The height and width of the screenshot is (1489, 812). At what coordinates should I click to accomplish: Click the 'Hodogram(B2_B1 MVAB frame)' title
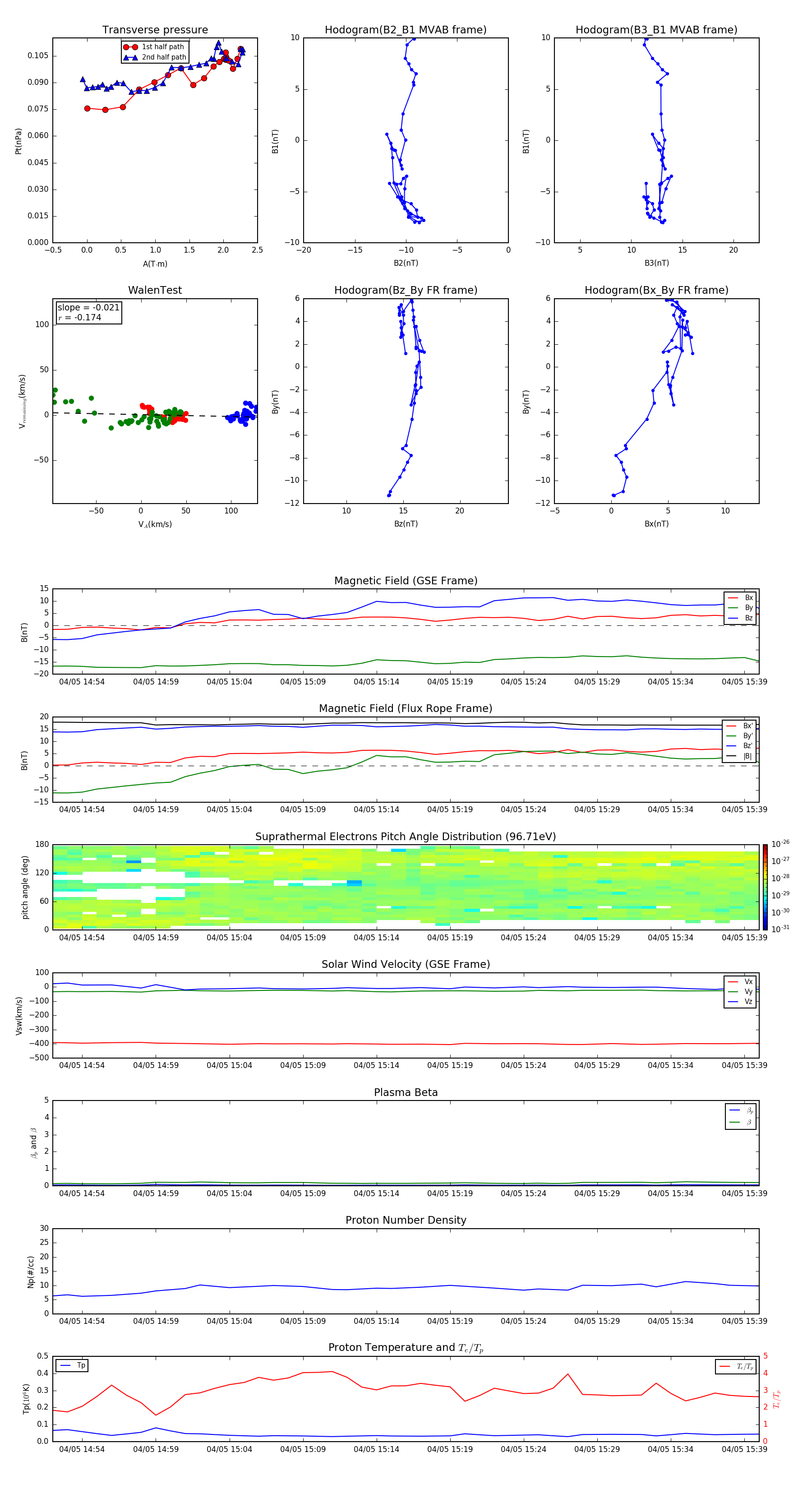406,30
